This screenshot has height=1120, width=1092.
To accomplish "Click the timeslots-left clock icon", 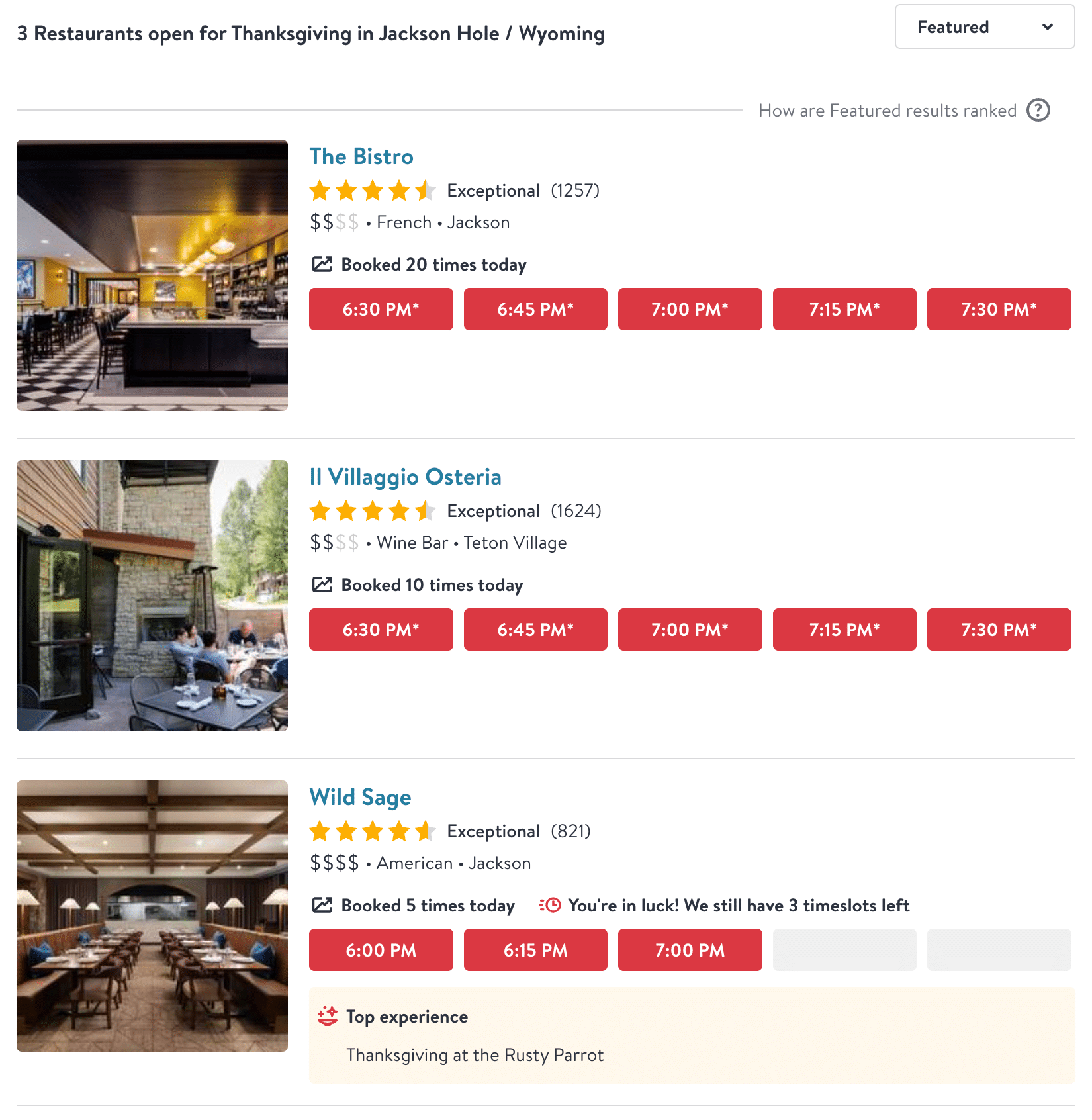I will tap(550, 905).
